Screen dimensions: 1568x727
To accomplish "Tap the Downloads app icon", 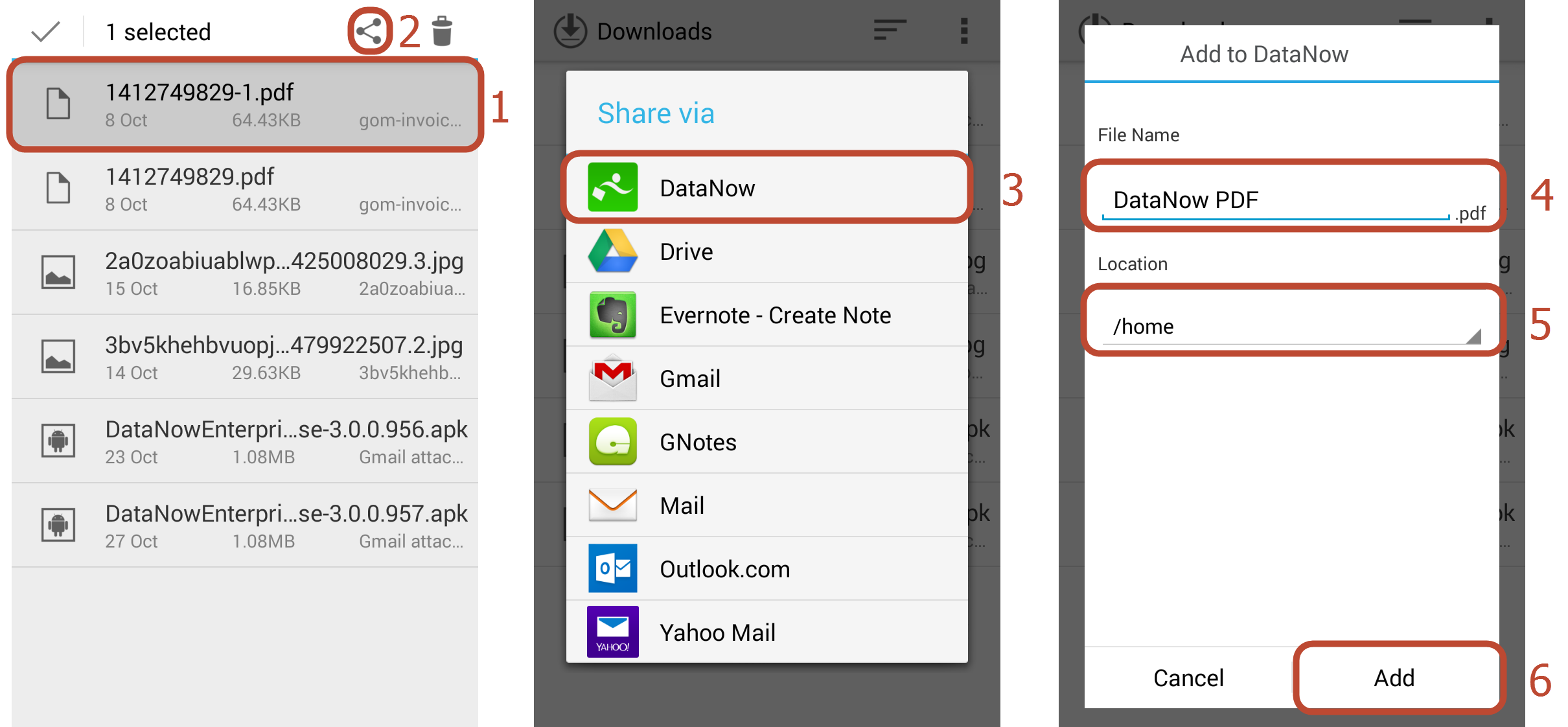I will [x=570, y=31].
